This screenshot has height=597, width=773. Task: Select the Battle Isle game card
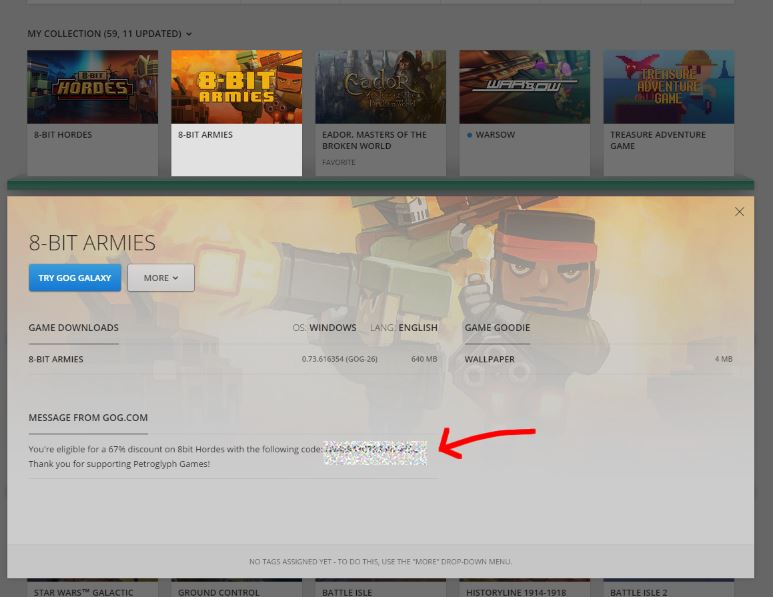click(x=381, y=589)
